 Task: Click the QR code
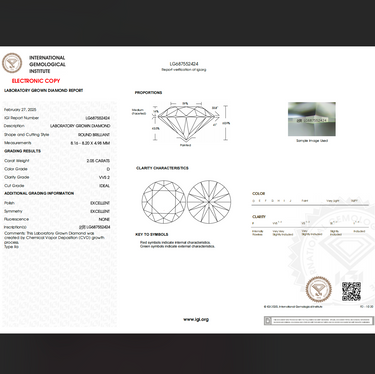tap(351, 291)
